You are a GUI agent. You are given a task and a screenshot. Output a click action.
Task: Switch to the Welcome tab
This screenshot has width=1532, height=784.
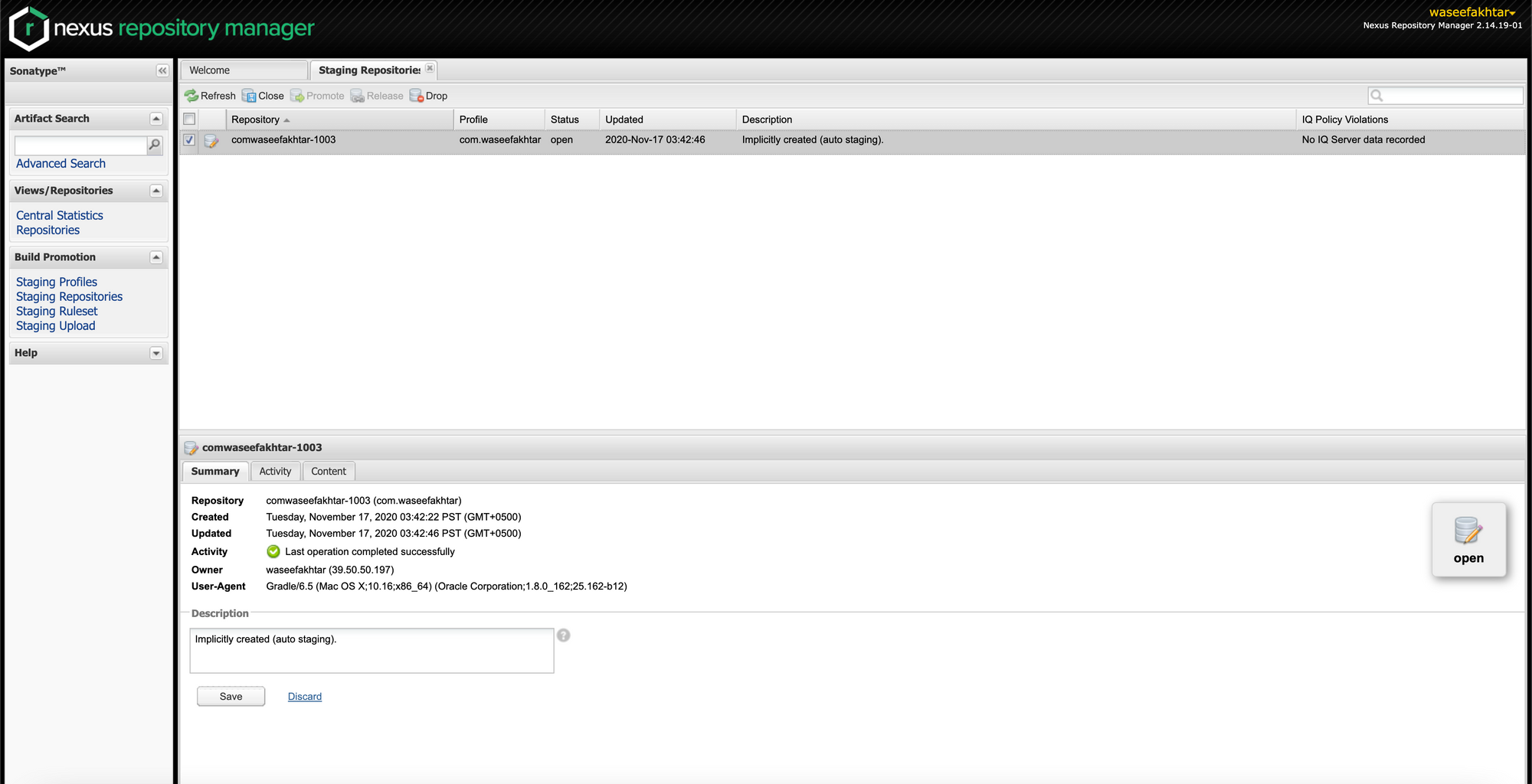[x=244, y=70]
